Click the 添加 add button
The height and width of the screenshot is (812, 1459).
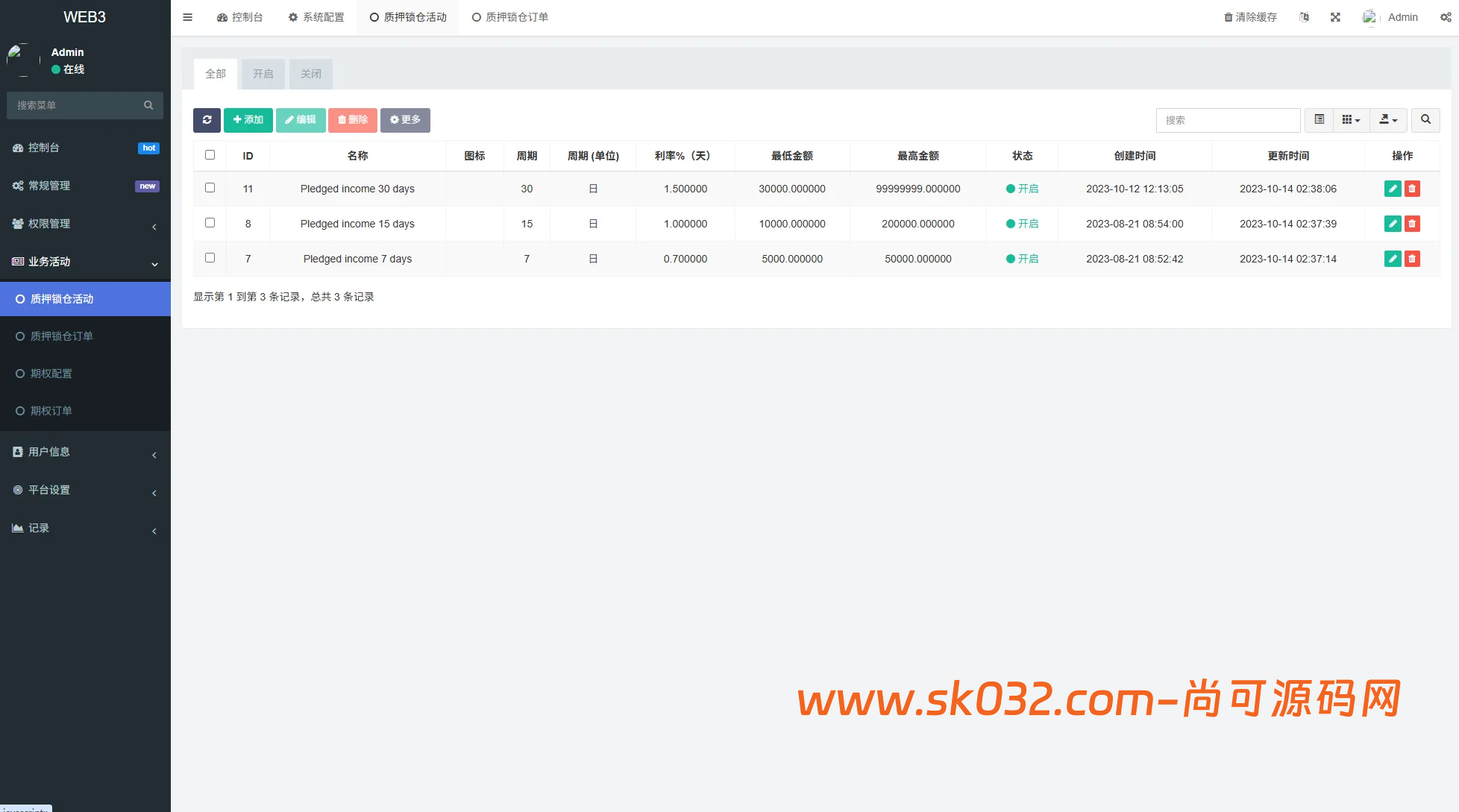tap(248, 120)
